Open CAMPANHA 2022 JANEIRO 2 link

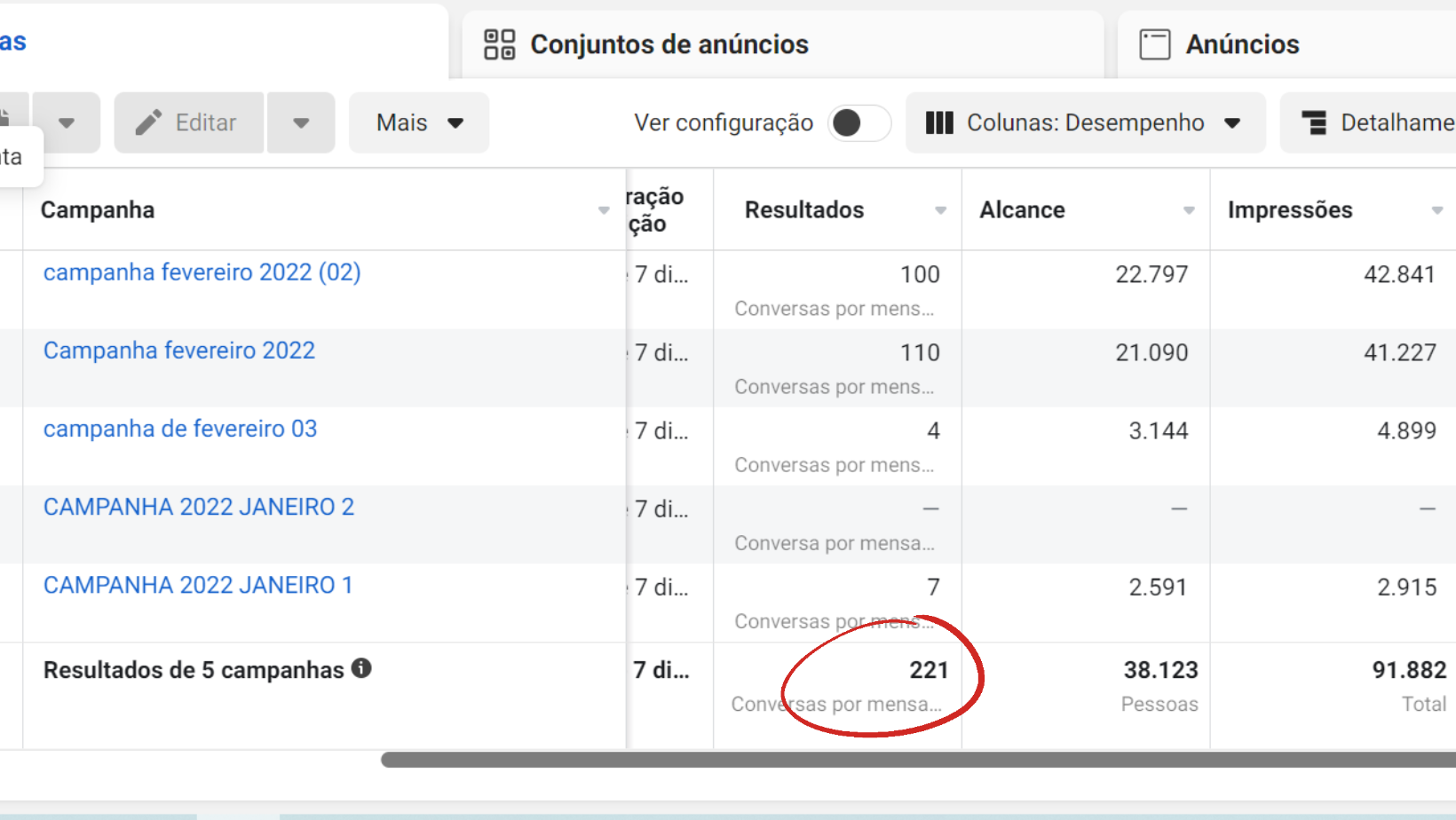point(199,508)
